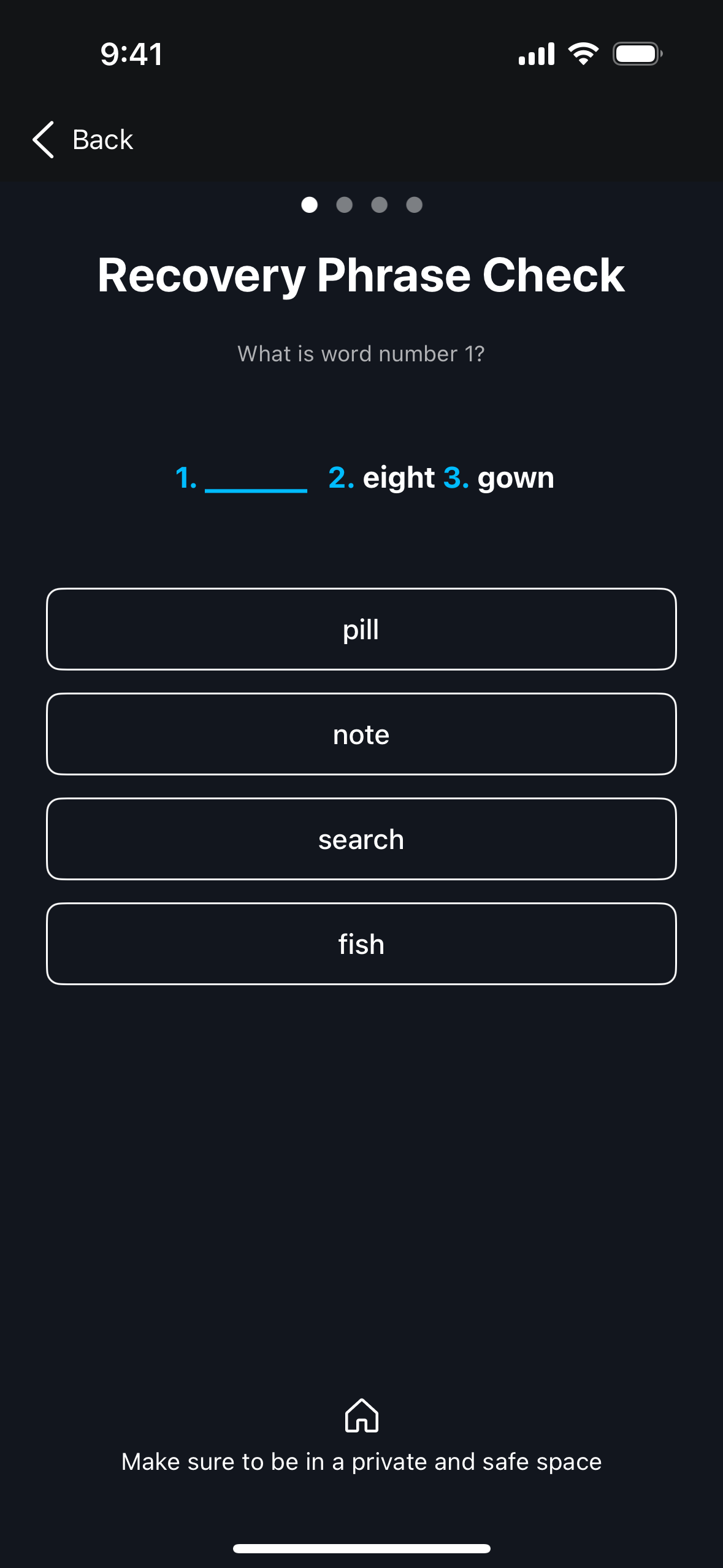Tap the second progress dot

[x=345, y=205]
